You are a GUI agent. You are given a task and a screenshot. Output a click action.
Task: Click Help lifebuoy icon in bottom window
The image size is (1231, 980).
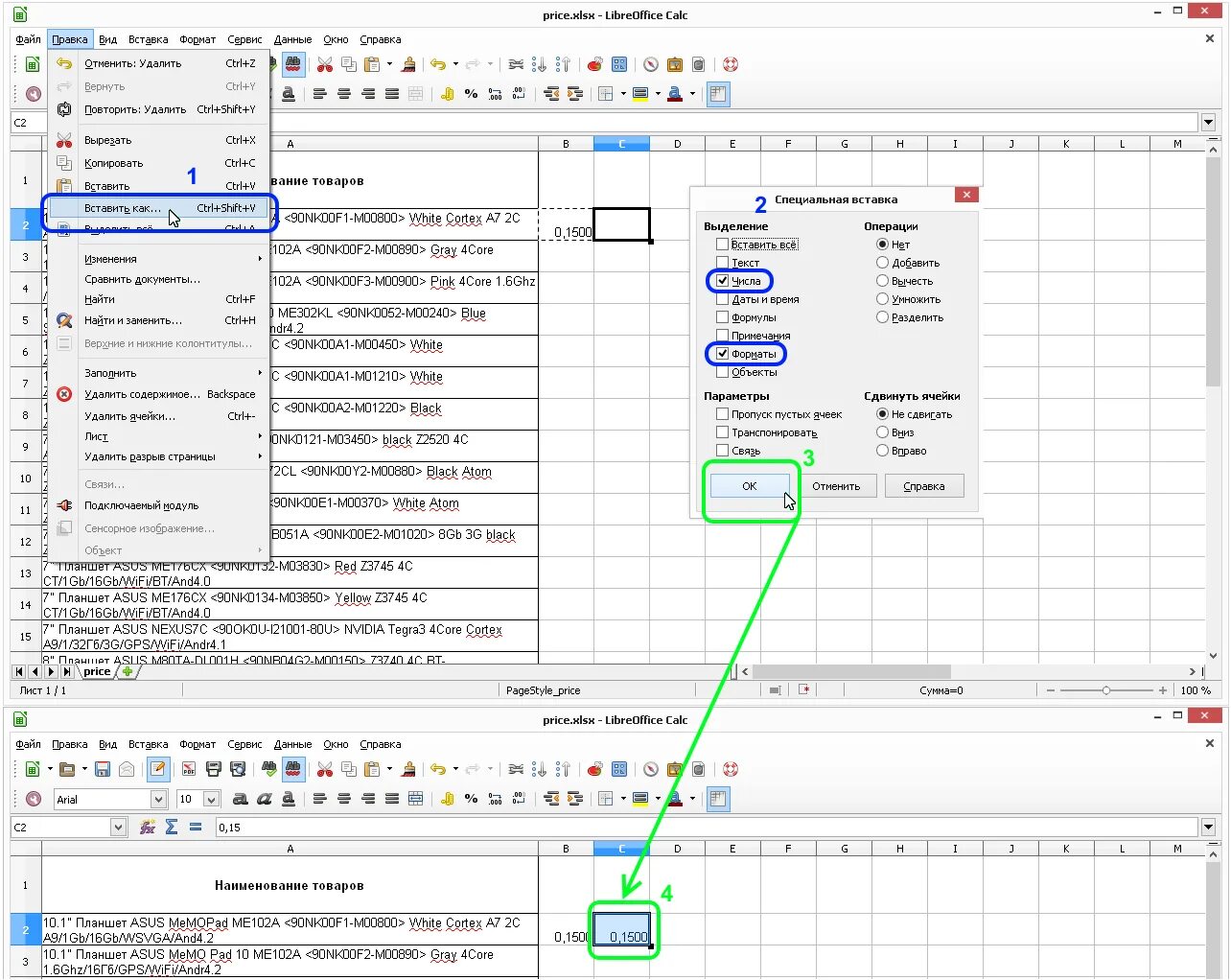(731, 769)
